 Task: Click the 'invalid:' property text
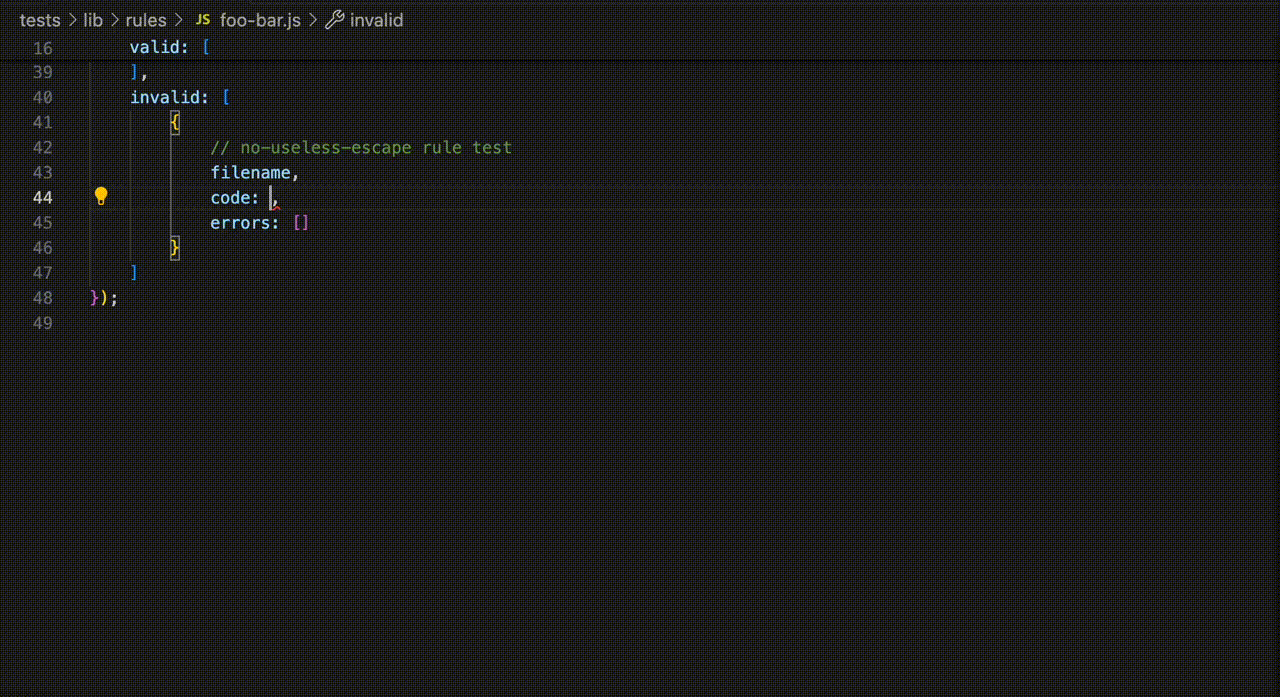pos(170,97)
